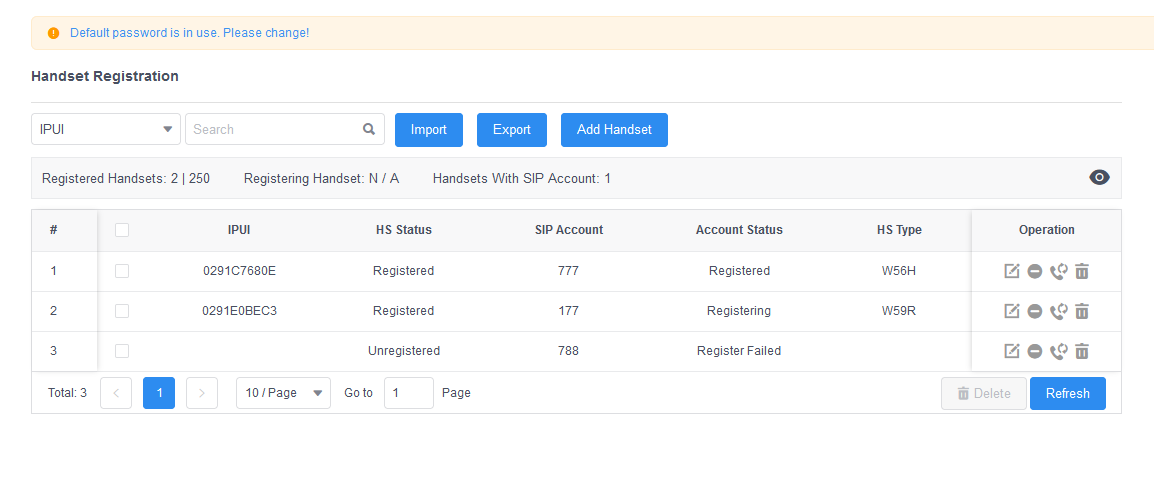Image resolution: width=1154 pixels, height=503 pixels.
Task: Click the trash icon in the SIP 788 row
Action: (x=1082, y=351)
